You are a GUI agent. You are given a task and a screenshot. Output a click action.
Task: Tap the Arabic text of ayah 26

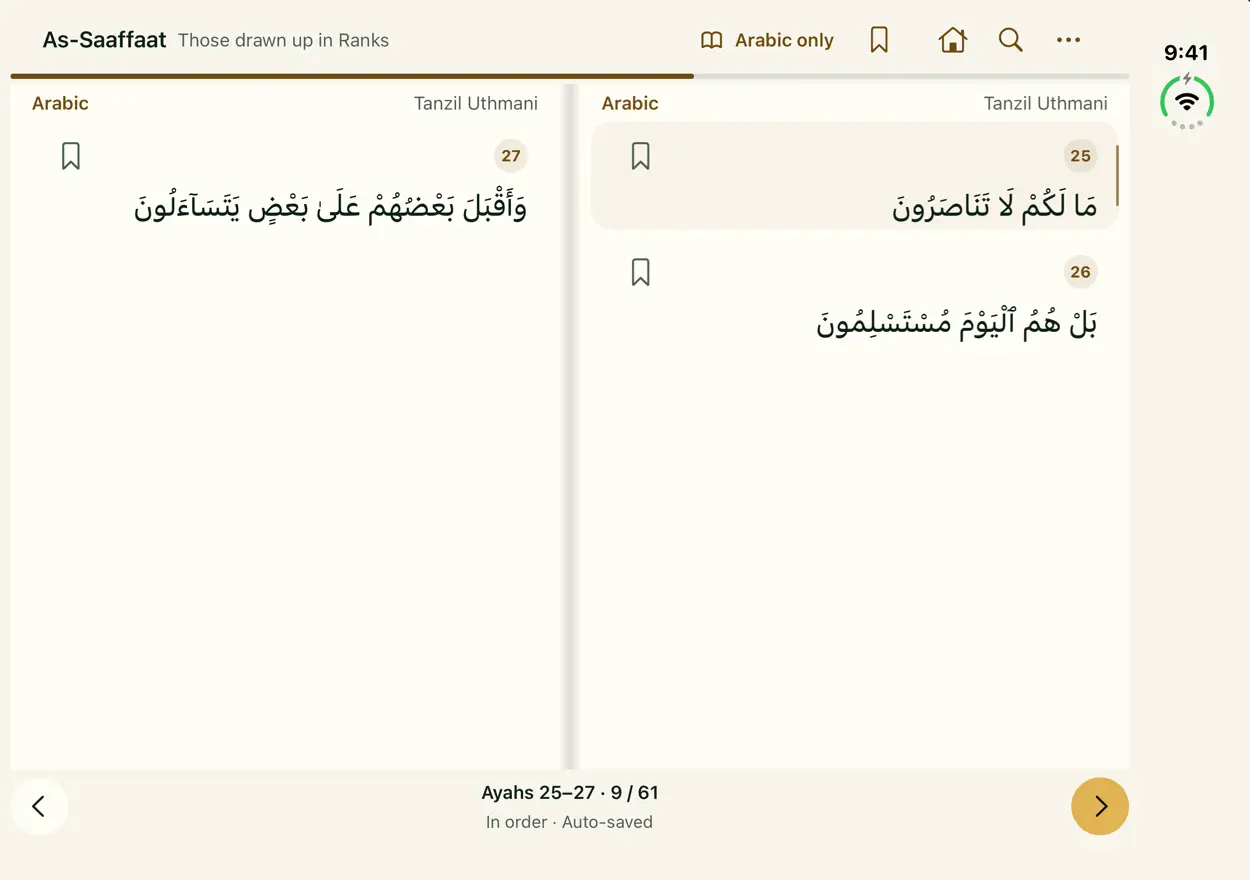(x=957, y=322)
